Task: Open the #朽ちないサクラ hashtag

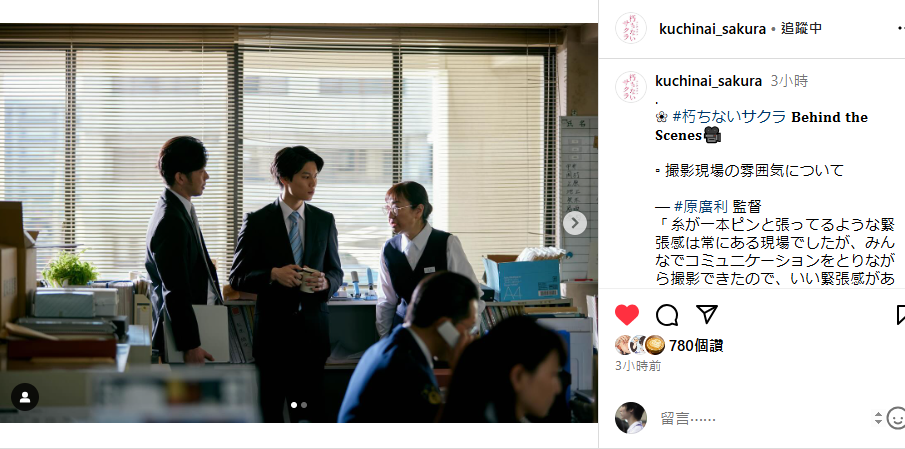Action: [x=730, y=117]
